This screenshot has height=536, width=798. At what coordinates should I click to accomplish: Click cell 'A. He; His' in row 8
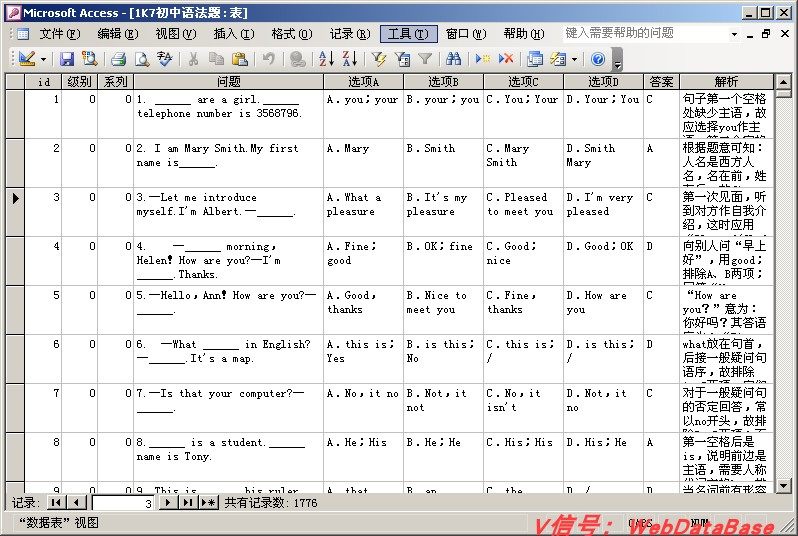pyautogui.click(x=363, y=457)
